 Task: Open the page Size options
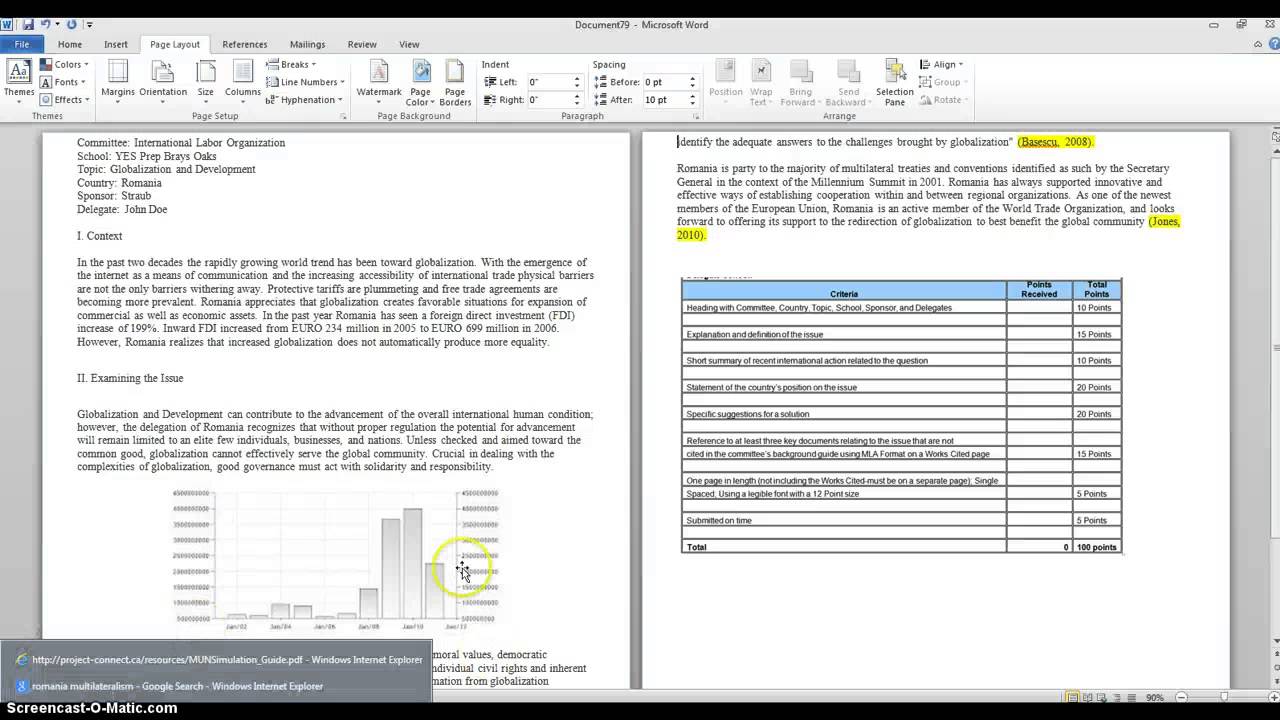[x=205, y=80]
